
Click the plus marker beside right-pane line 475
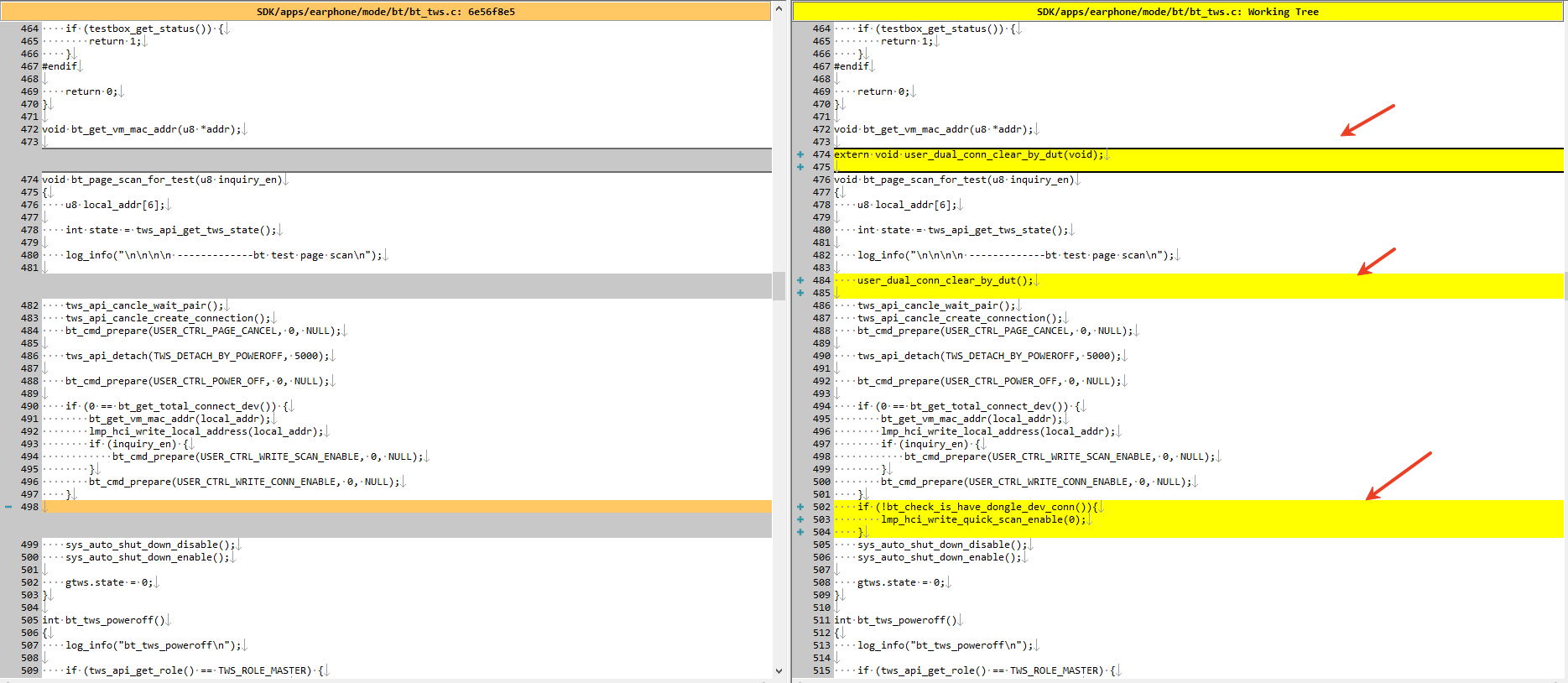point(800,167)
